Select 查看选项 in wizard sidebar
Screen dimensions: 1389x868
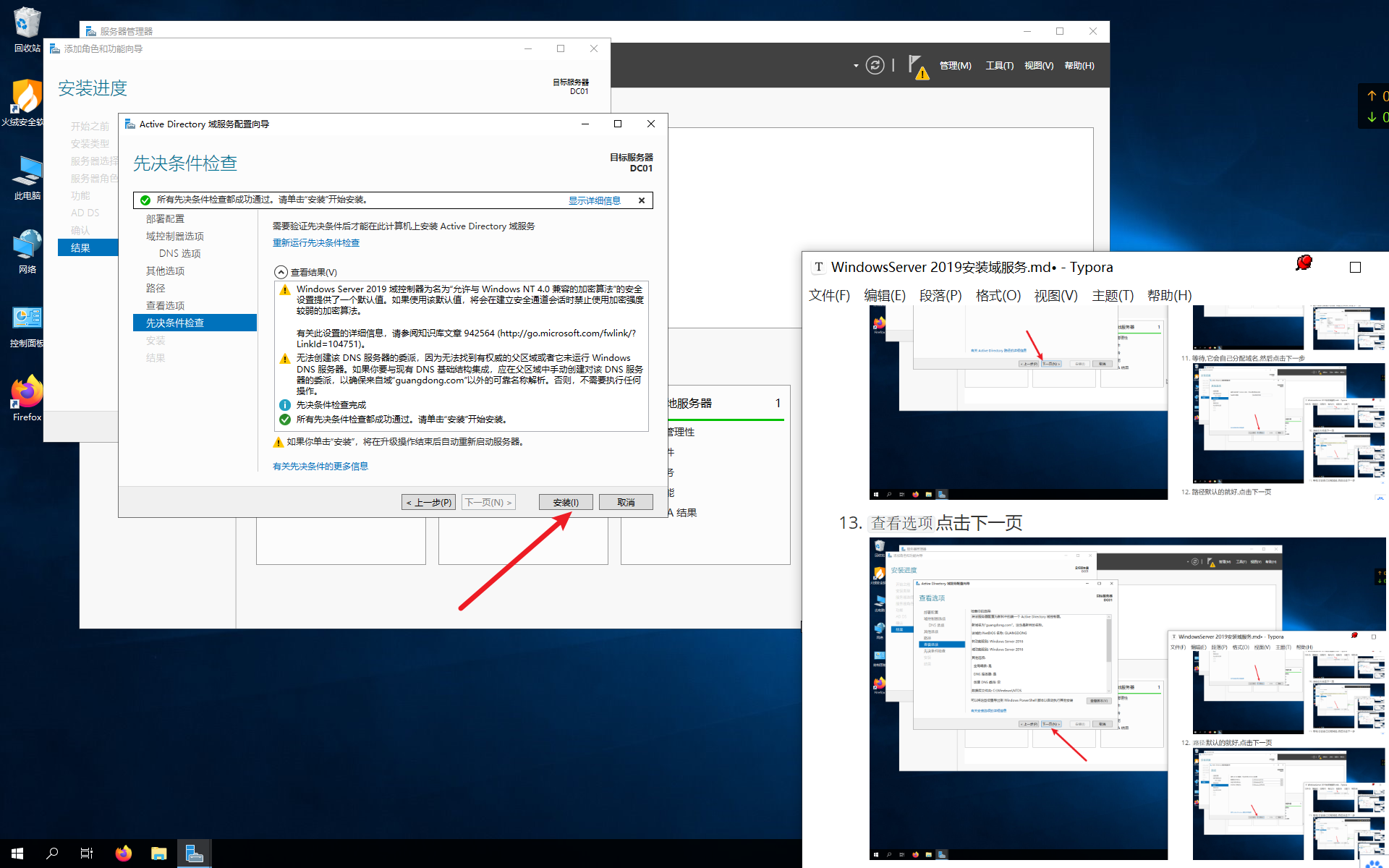tap(165, 305)
